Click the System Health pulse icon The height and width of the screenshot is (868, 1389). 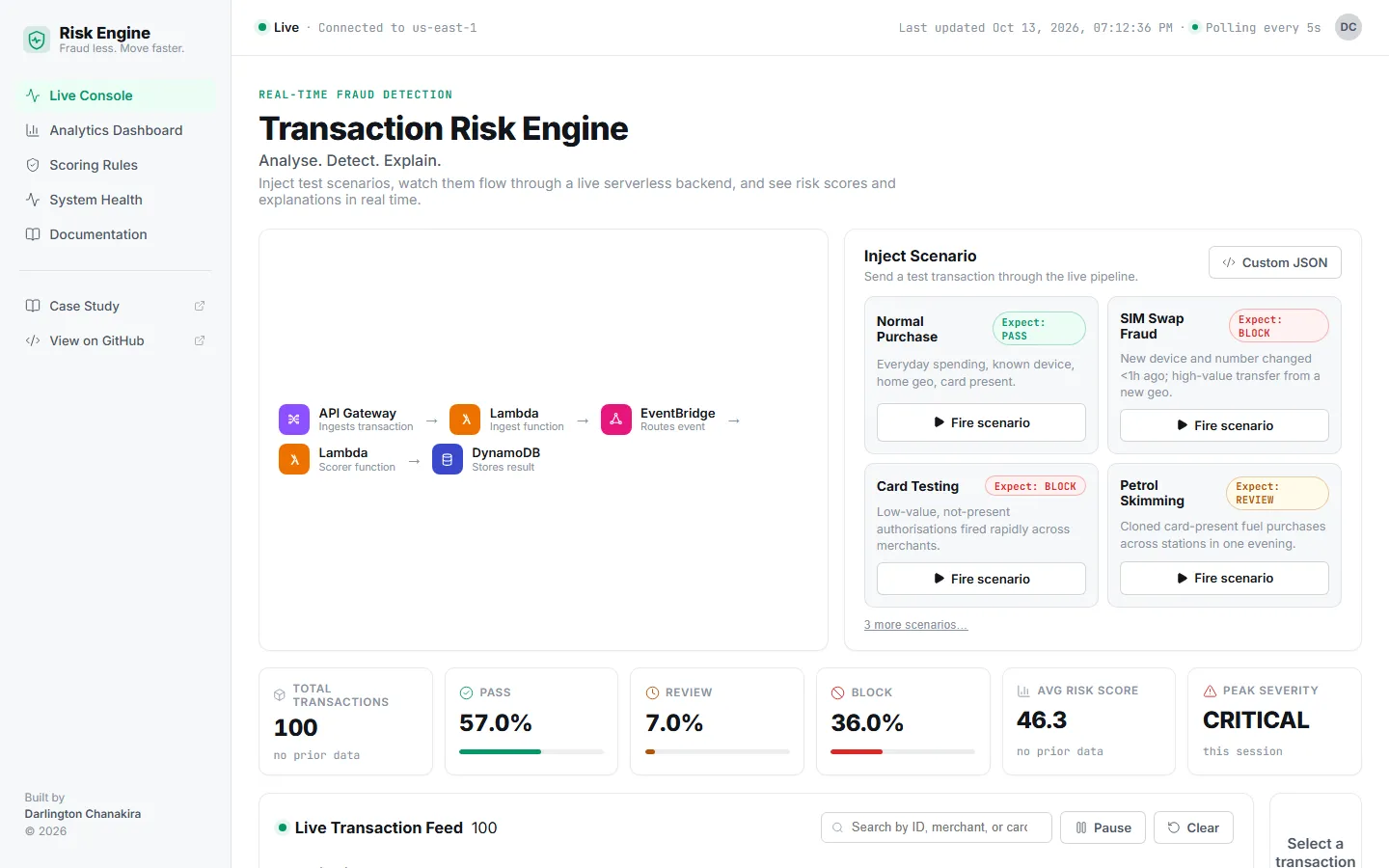click(x=33, y=200)
